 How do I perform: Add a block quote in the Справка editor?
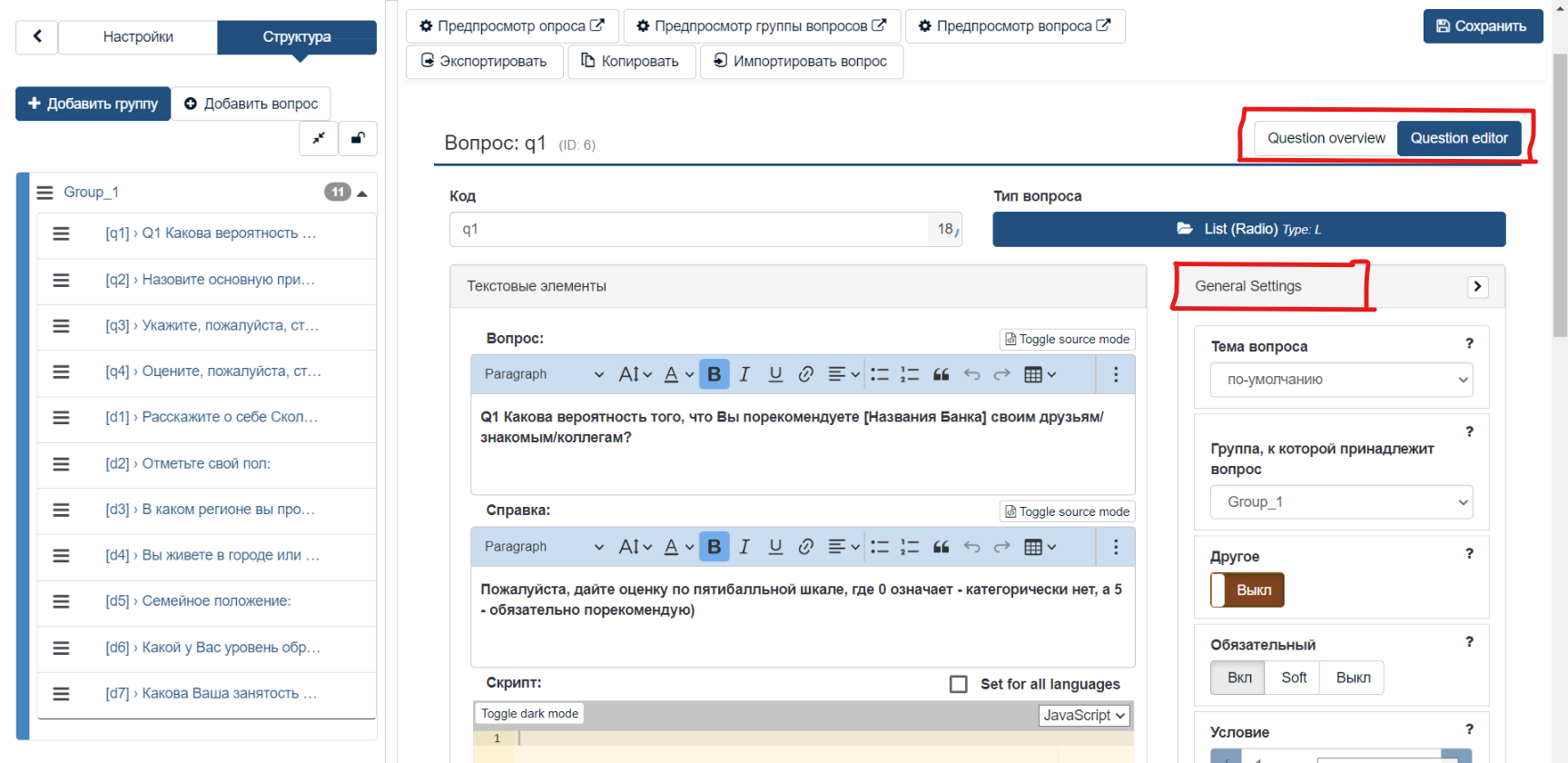tap(941, 547)
